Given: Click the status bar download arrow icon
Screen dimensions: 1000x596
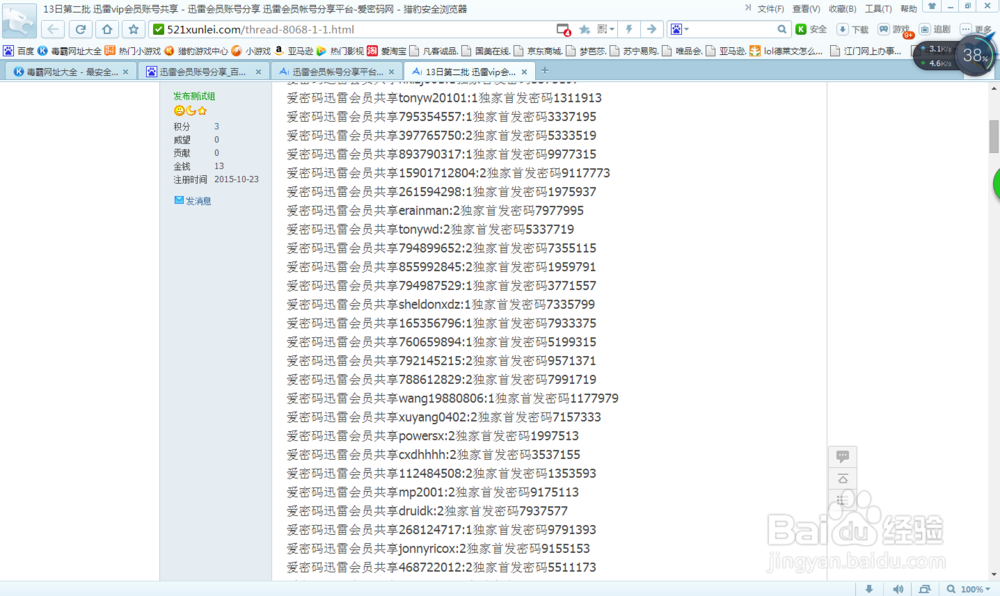Looking at the screenshot, I should tap(869, 589).
